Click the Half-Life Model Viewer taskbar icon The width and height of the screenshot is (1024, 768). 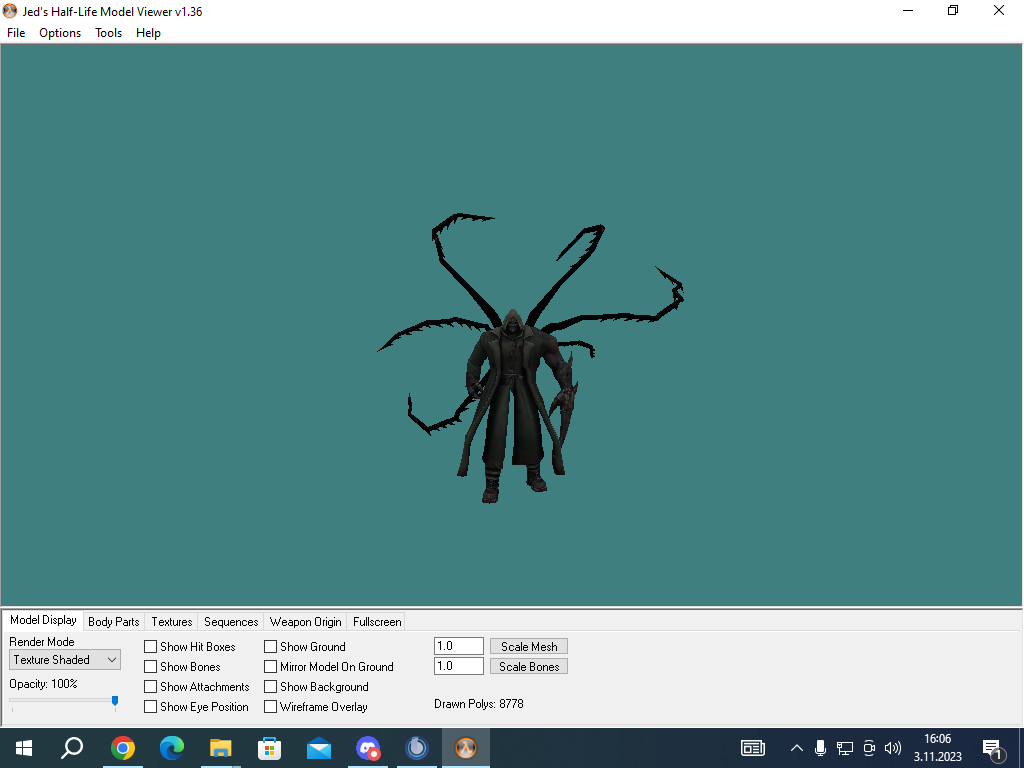click(466, 748)
